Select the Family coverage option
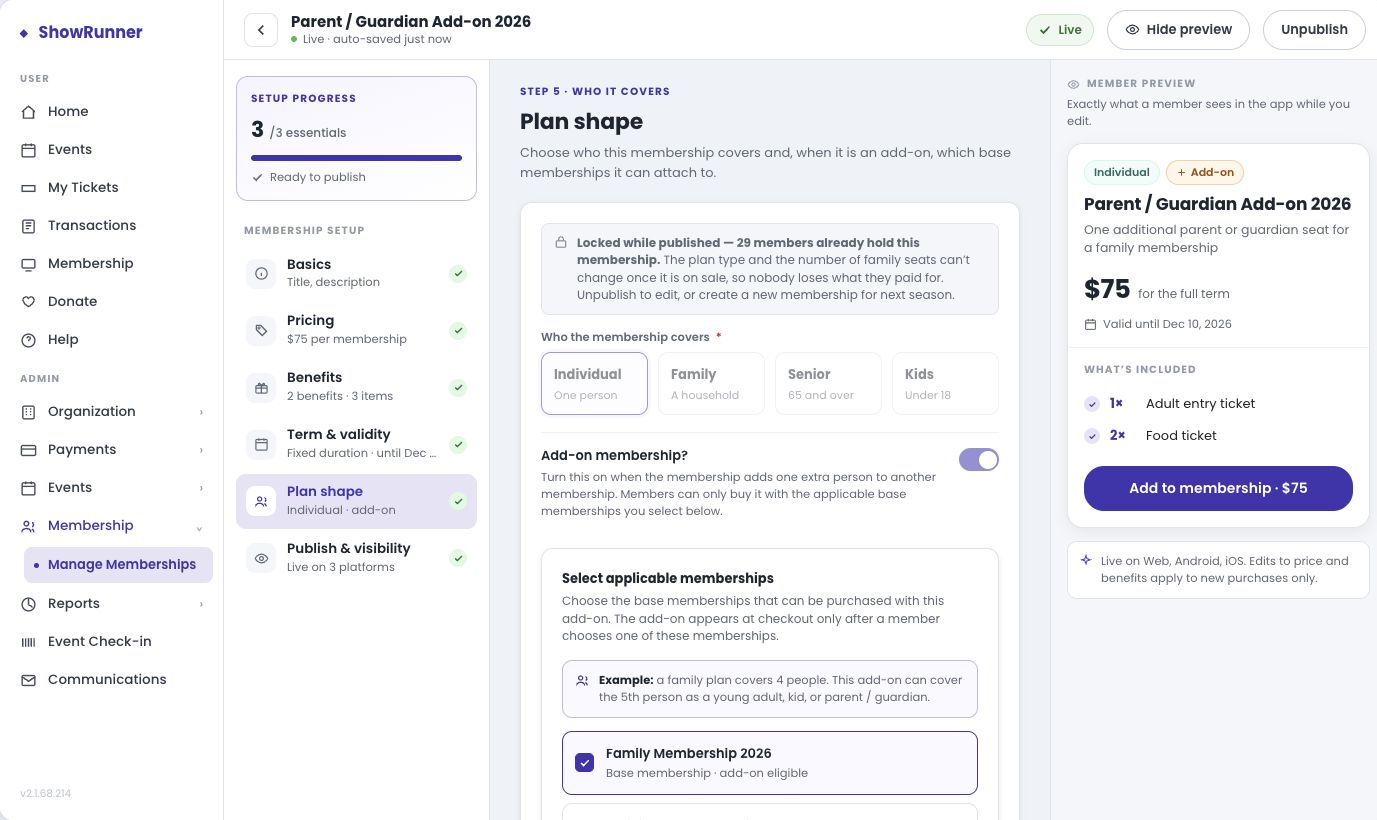 (711, 383)
